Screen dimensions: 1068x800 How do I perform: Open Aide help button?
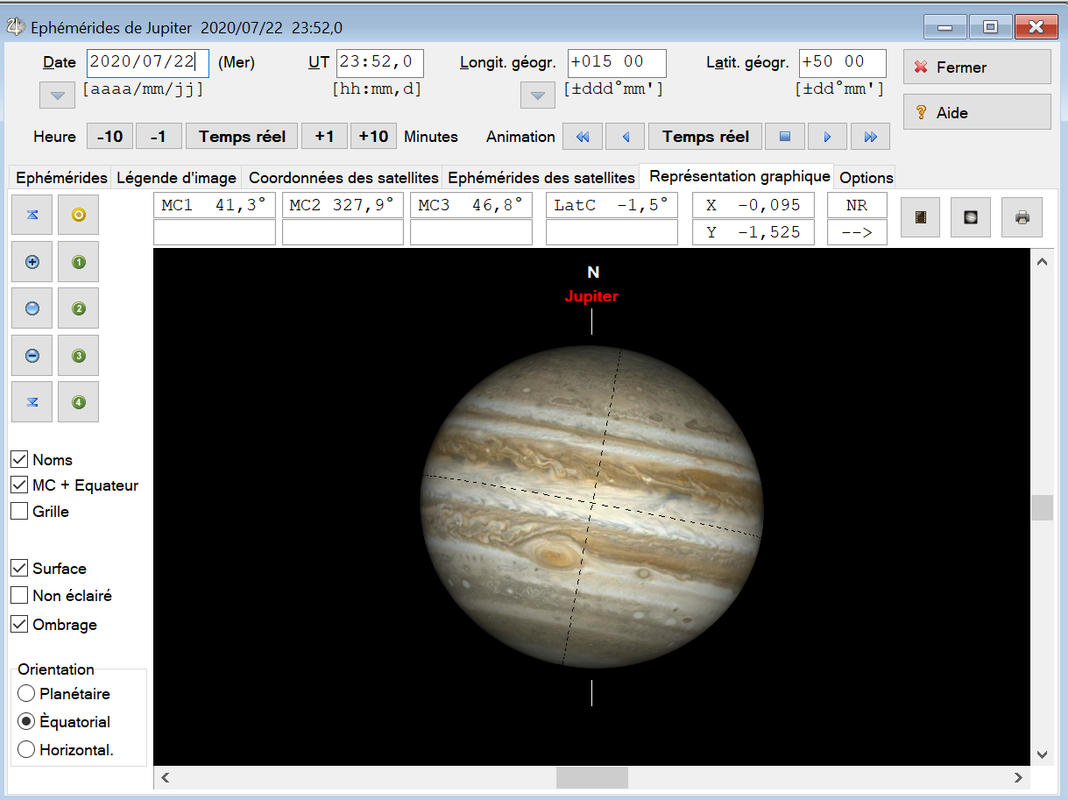pyautogui.click(x=977, y=112)
